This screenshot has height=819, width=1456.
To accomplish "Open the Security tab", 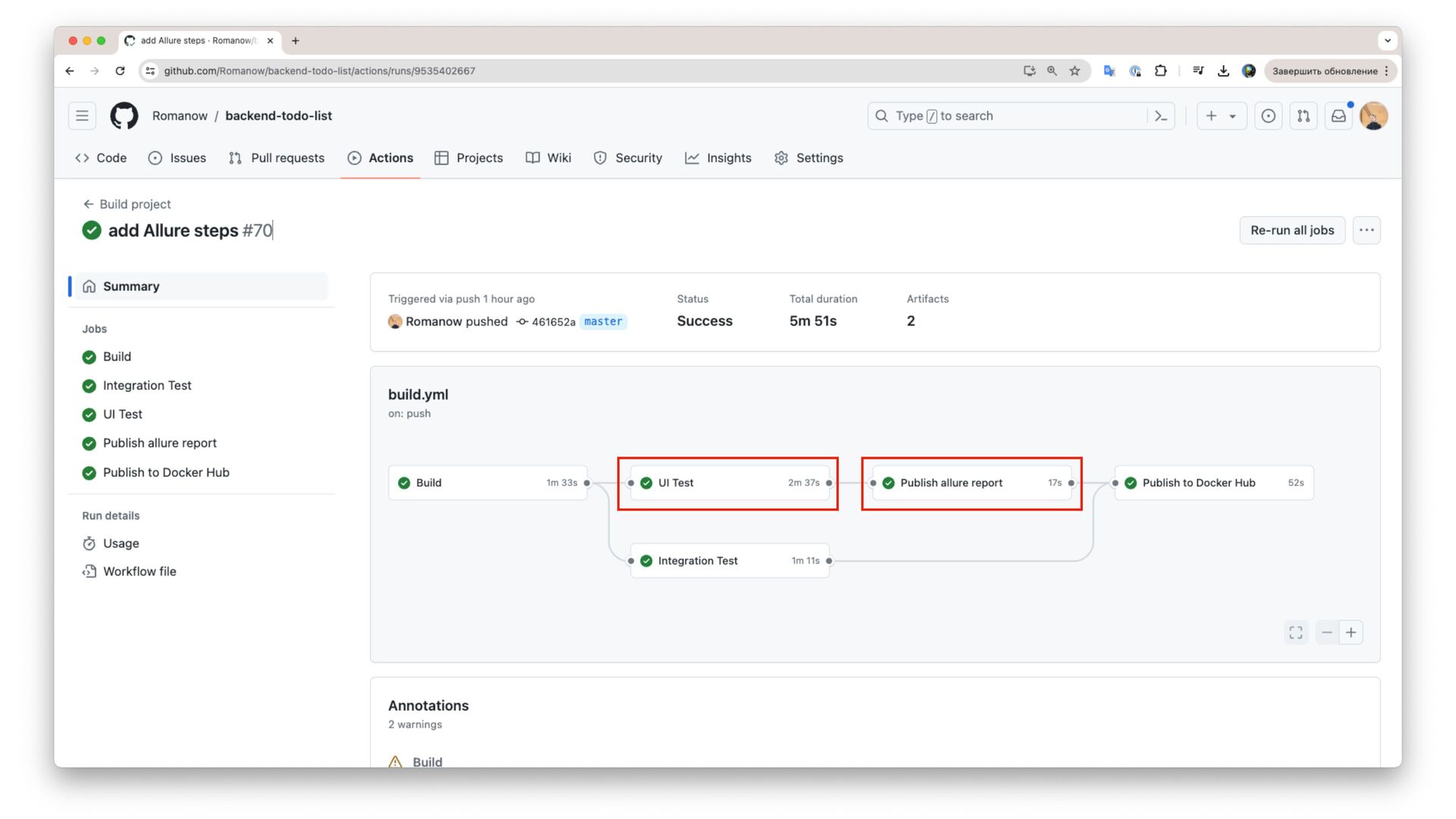I will (x=628, y=158).
